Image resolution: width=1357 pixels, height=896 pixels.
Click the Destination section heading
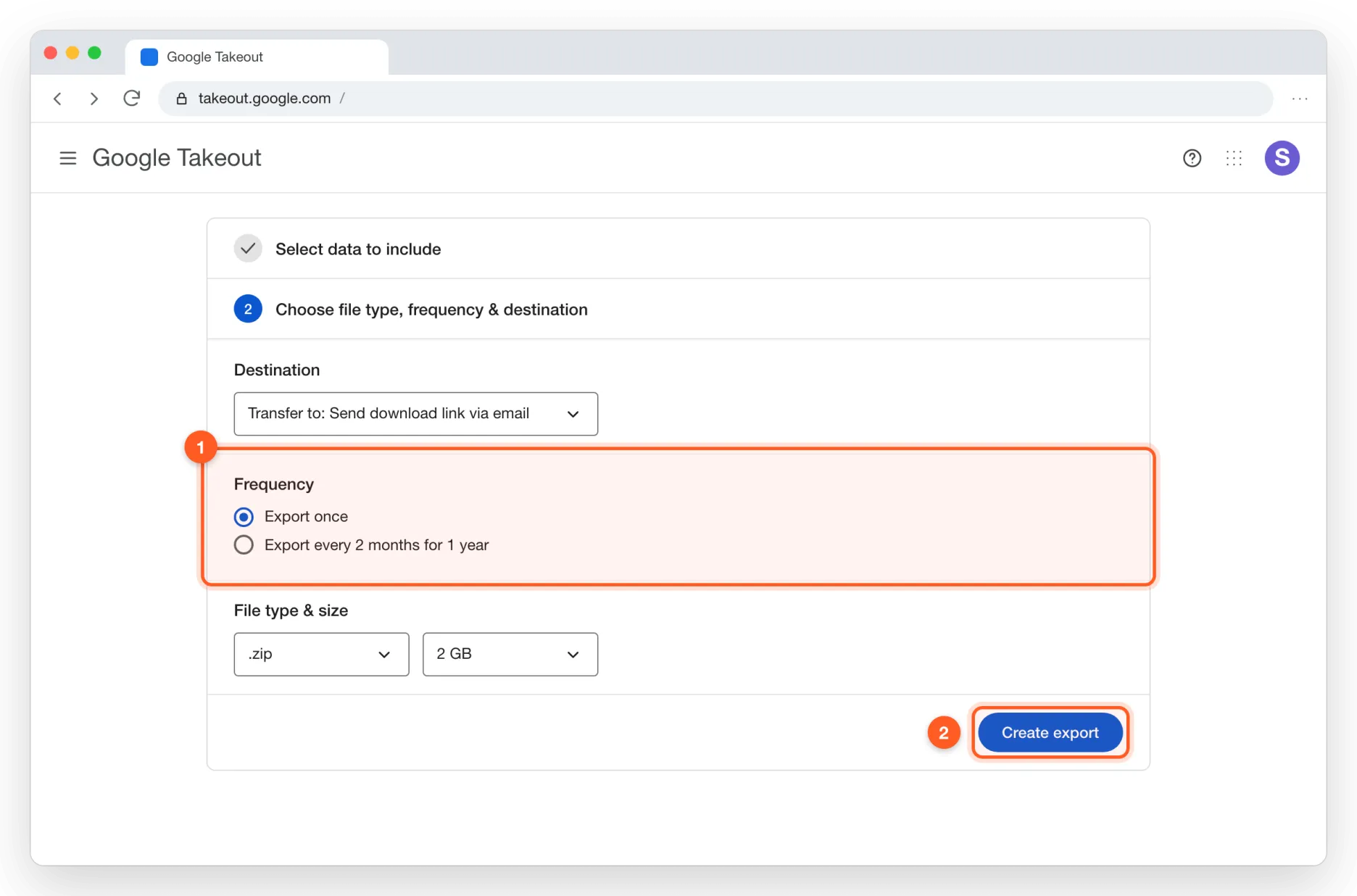point(277,370)
